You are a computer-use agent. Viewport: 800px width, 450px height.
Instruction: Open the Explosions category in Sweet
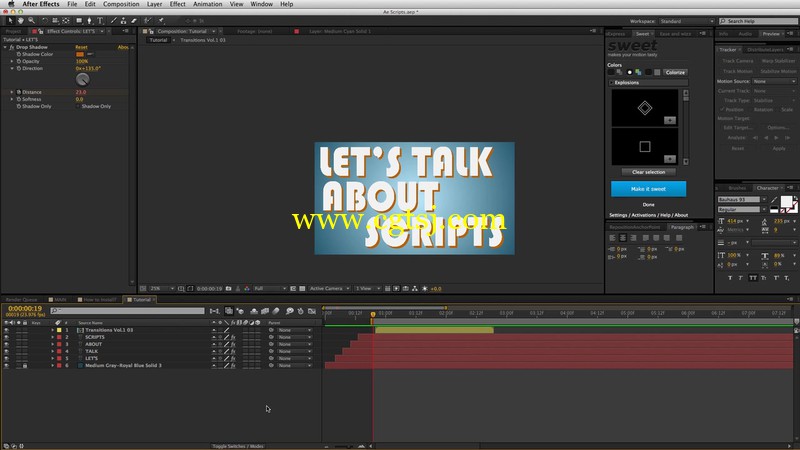click(x=648, y=83)
